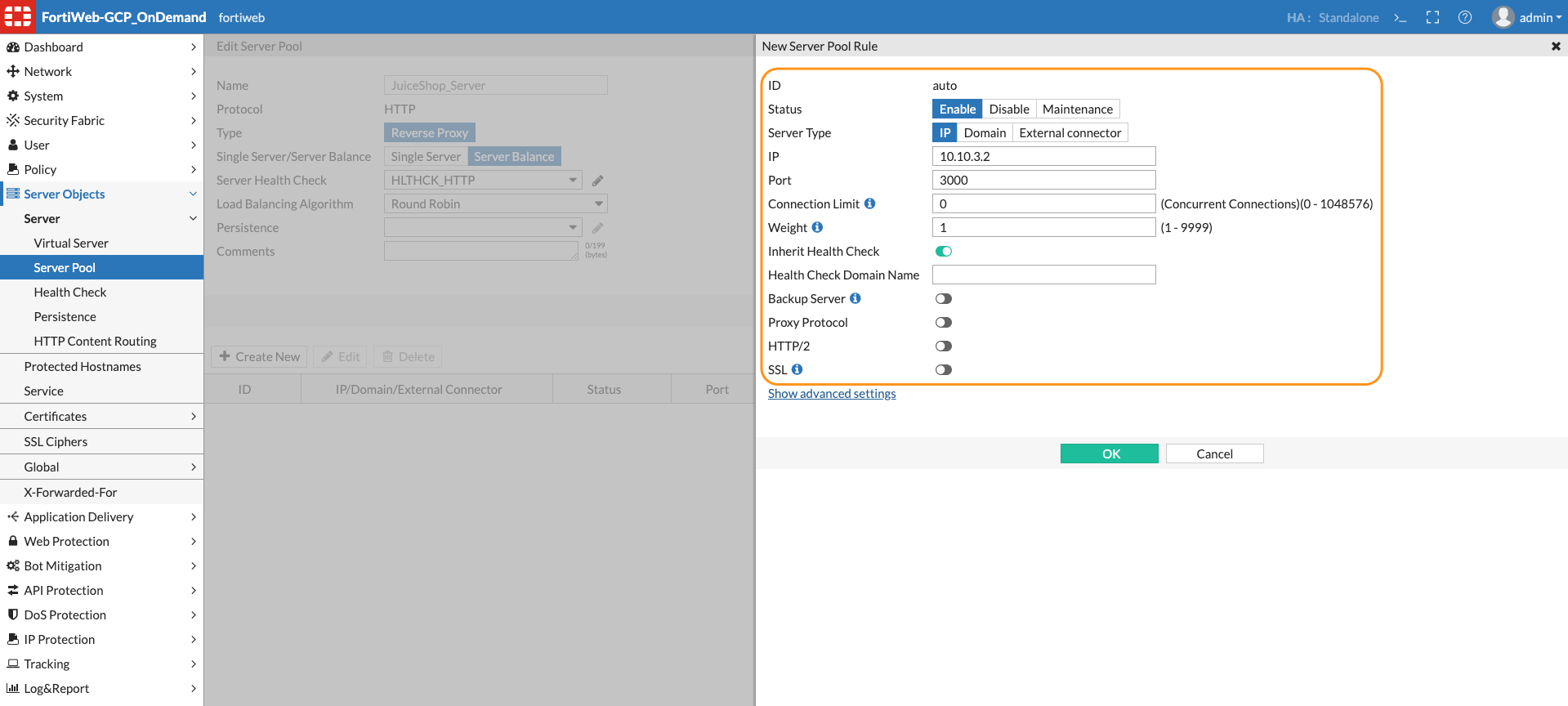
Task: Click Connection Limit info icon
Action: pos(870,203)
